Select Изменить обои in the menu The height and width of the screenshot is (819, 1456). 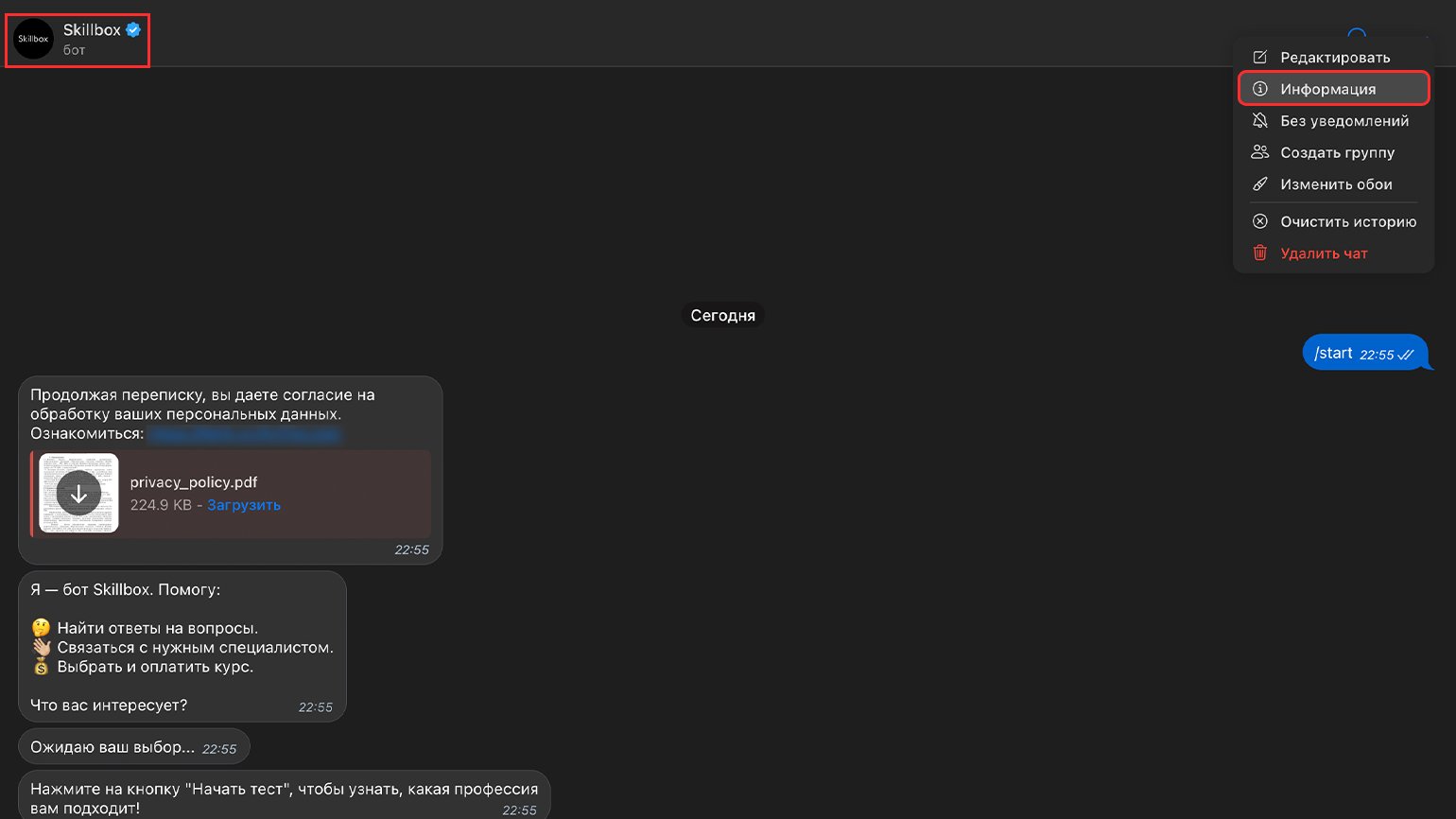1334,184
